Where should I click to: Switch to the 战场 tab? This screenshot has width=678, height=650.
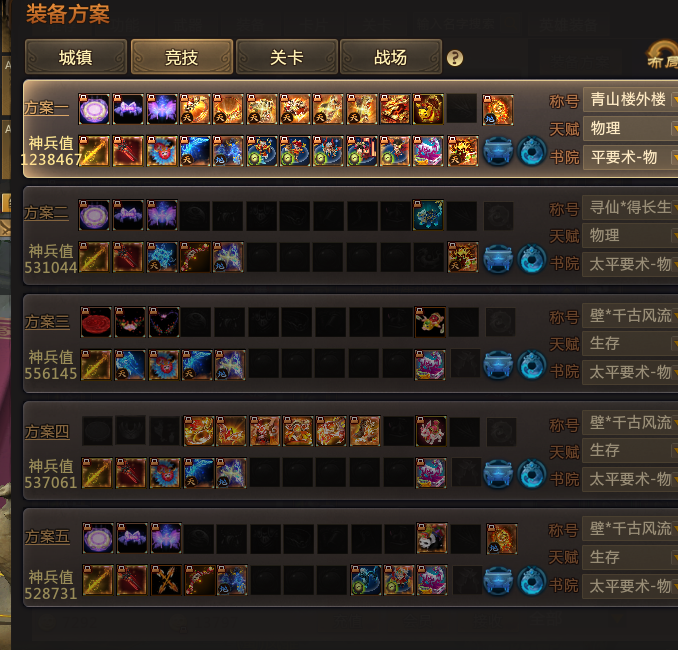click(391, 57)
